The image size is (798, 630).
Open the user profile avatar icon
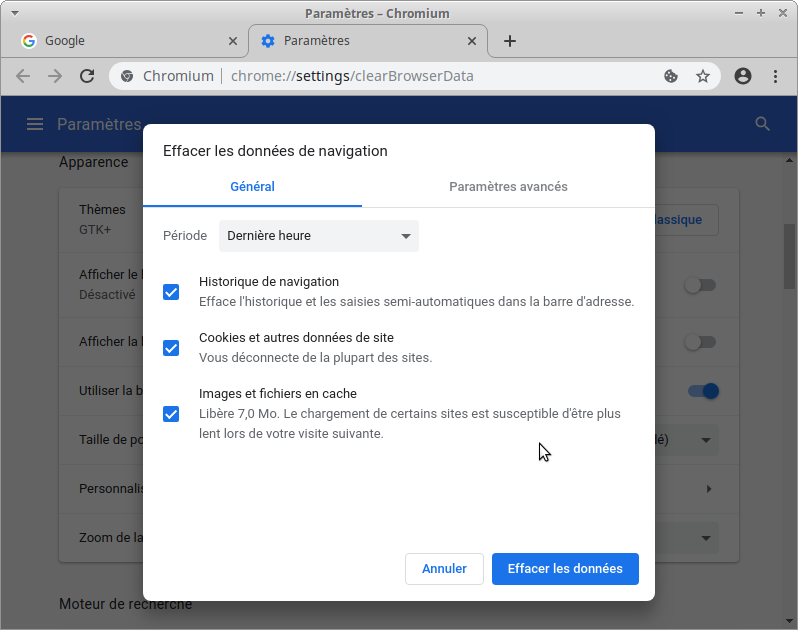pos(743,76)
